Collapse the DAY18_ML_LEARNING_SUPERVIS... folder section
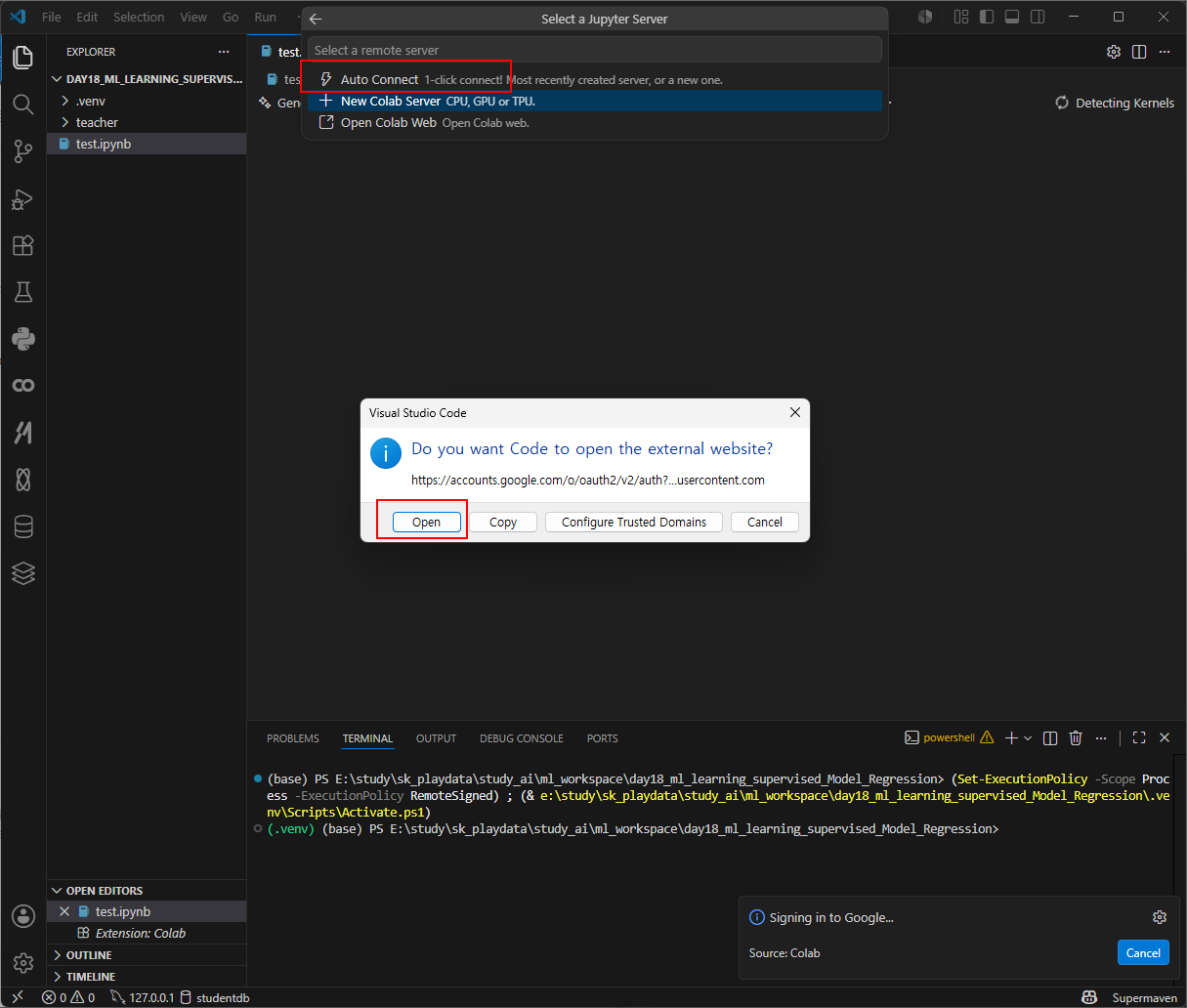Image resolution: width=1187 pixels, height=1008 pixels. [147, 79]
